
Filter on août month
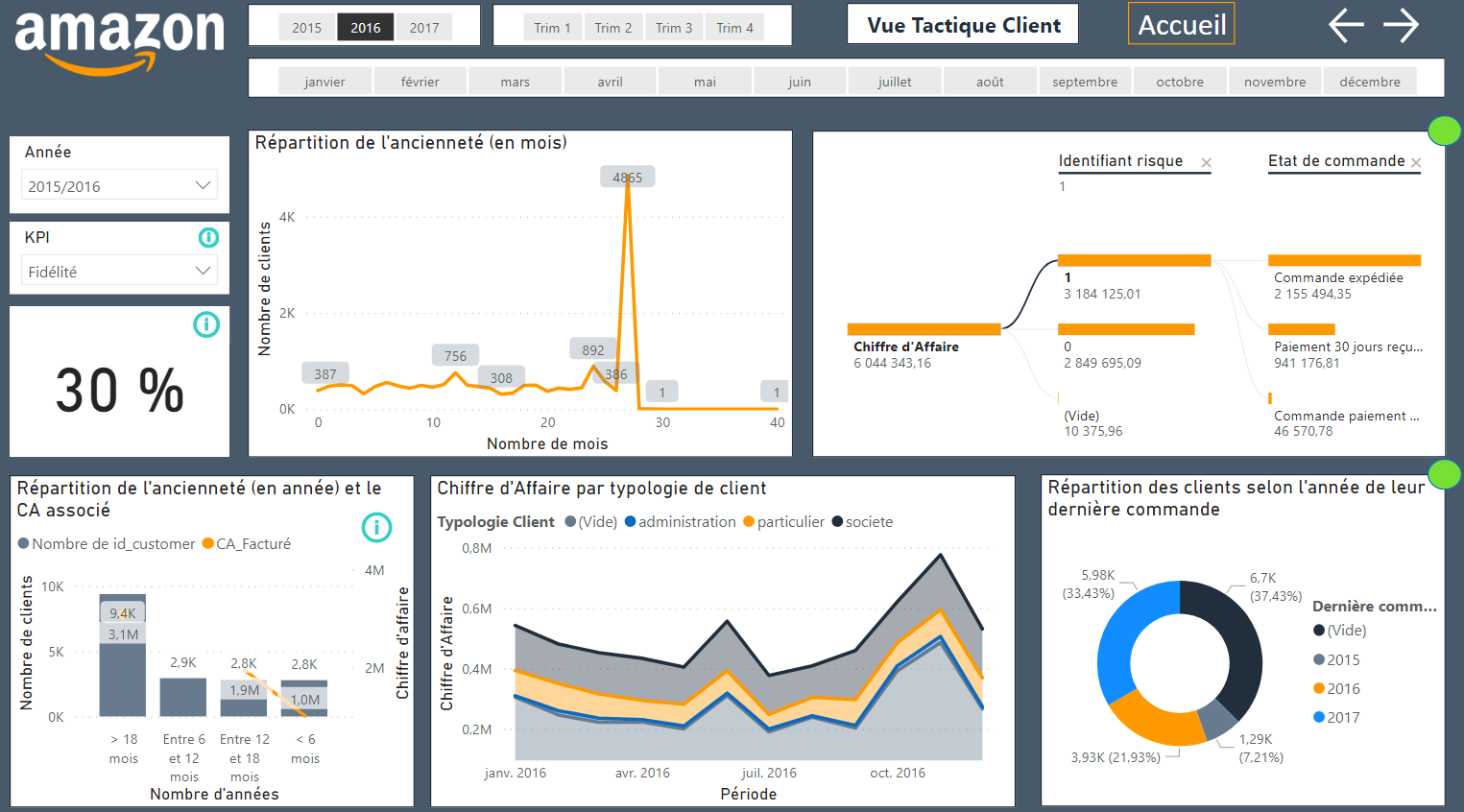click(x=990, y=82)
